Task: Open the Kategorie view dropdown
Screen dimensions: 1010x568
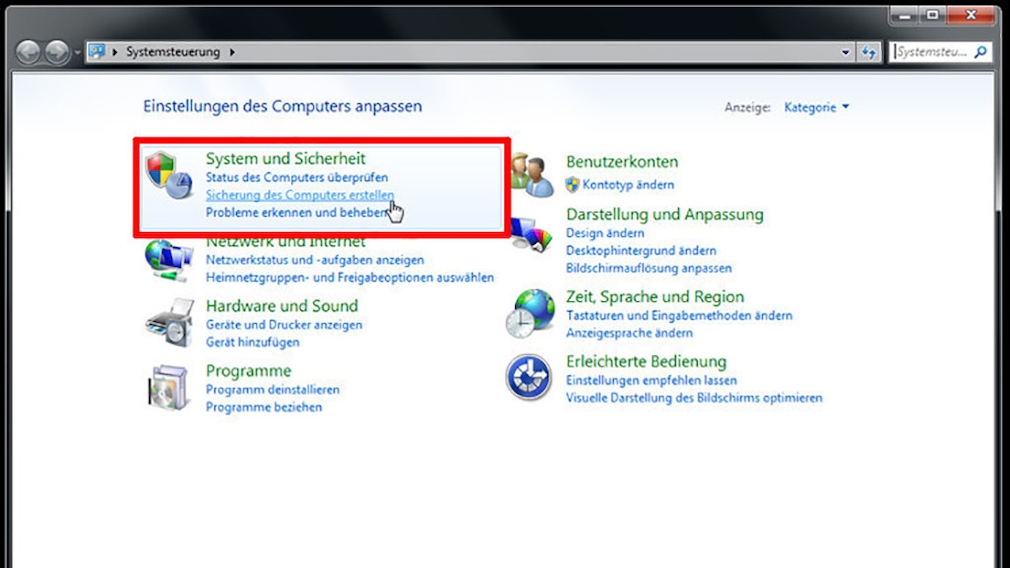Action: [816, 108]
